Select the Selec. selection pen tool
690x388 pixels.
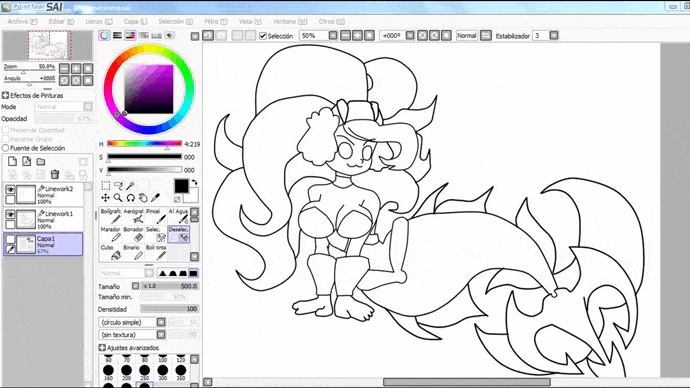click(156, 234)
